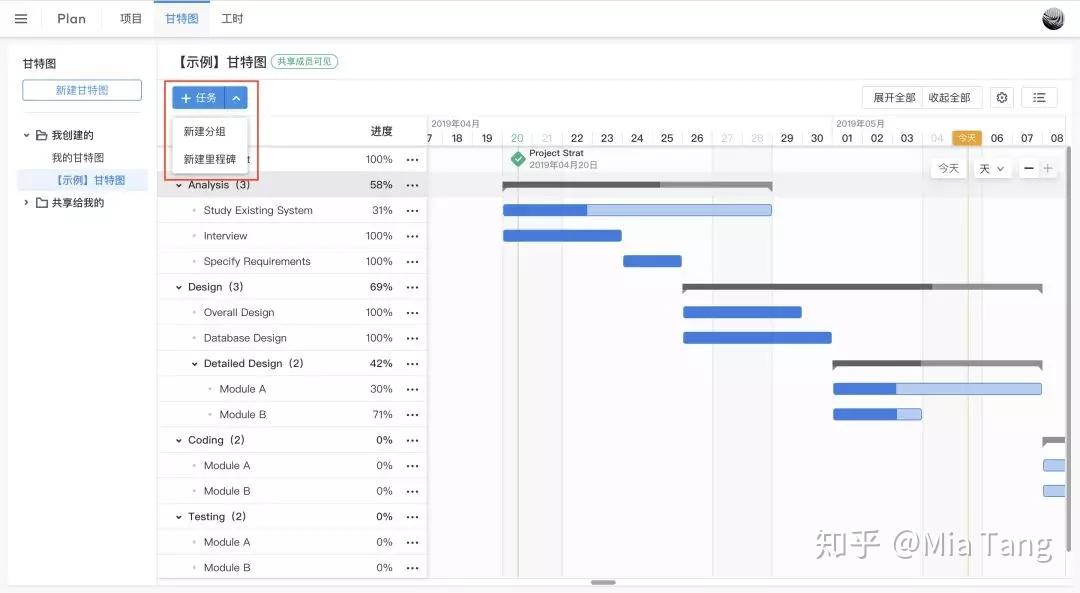Viewport: 1080px width, 593px height.
Task: Open more options for Study Existing System
Action: click(x=413, y=210)
